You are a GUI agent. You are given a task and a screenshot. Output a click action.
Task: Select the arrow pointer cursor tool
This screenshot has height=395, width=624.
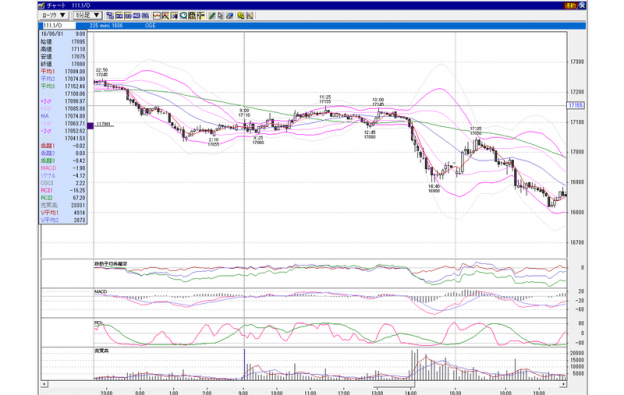[220, 16]
